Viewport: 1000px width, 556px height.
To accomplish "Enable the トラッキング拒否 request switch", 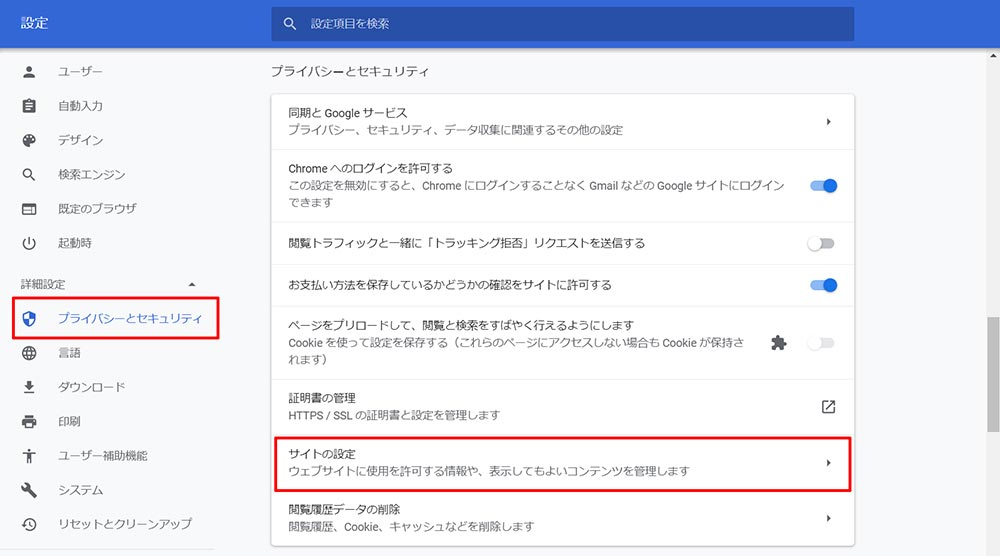I will (x=821, y=244).
